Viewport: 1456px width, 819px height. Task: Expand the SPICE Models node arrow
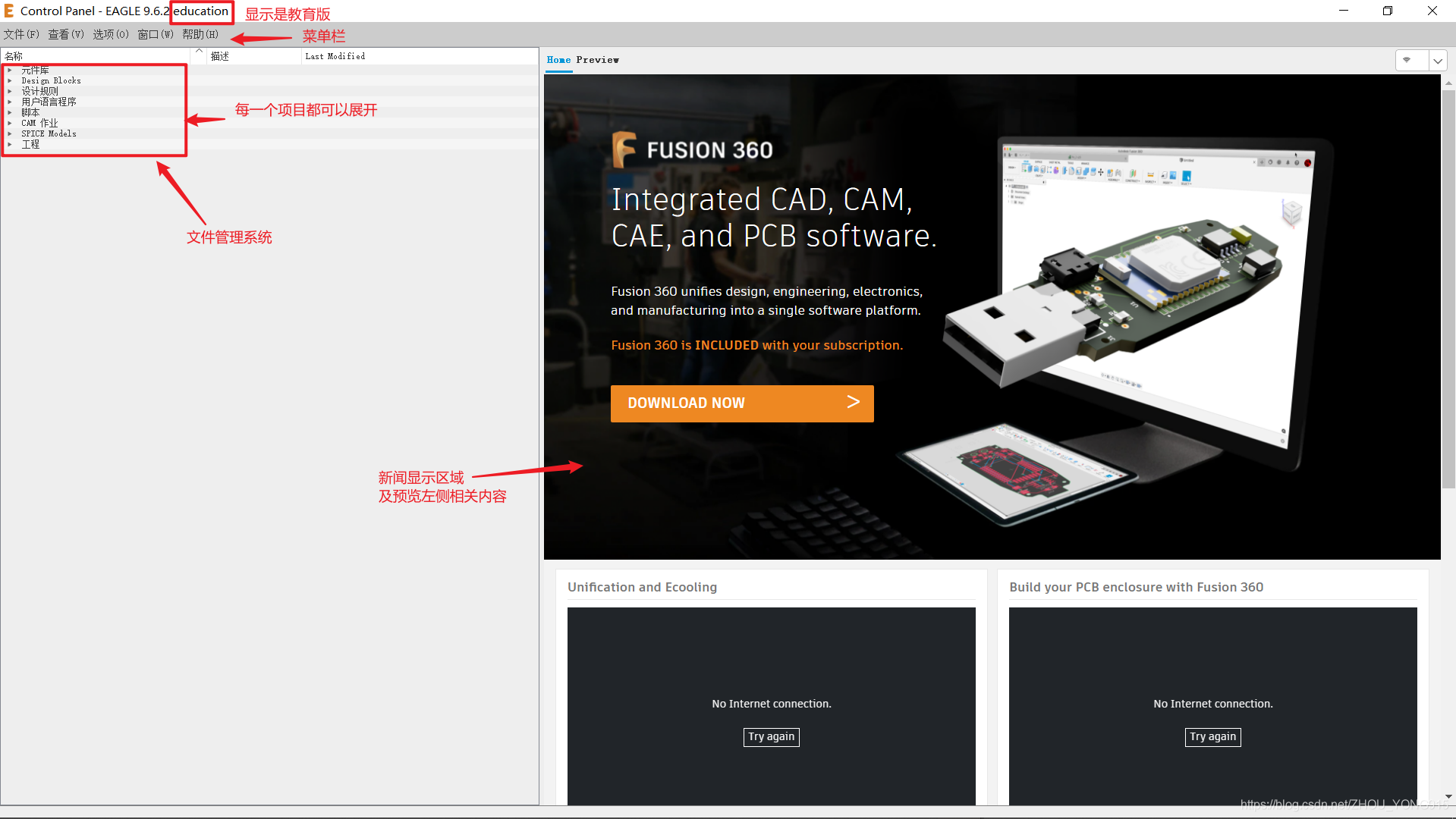pos(10,133)
